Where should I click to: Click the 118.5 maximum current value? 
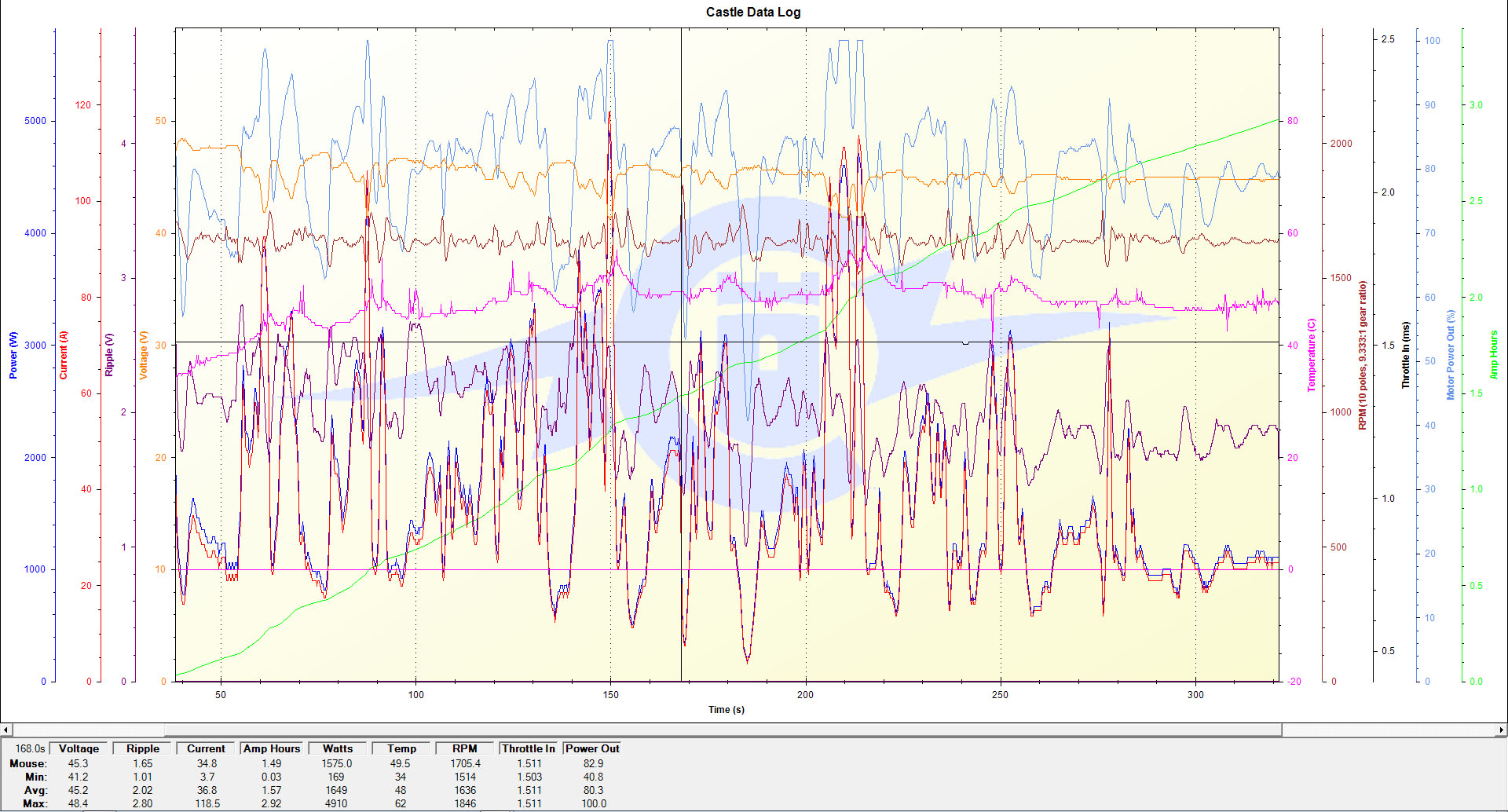[207, 803]
